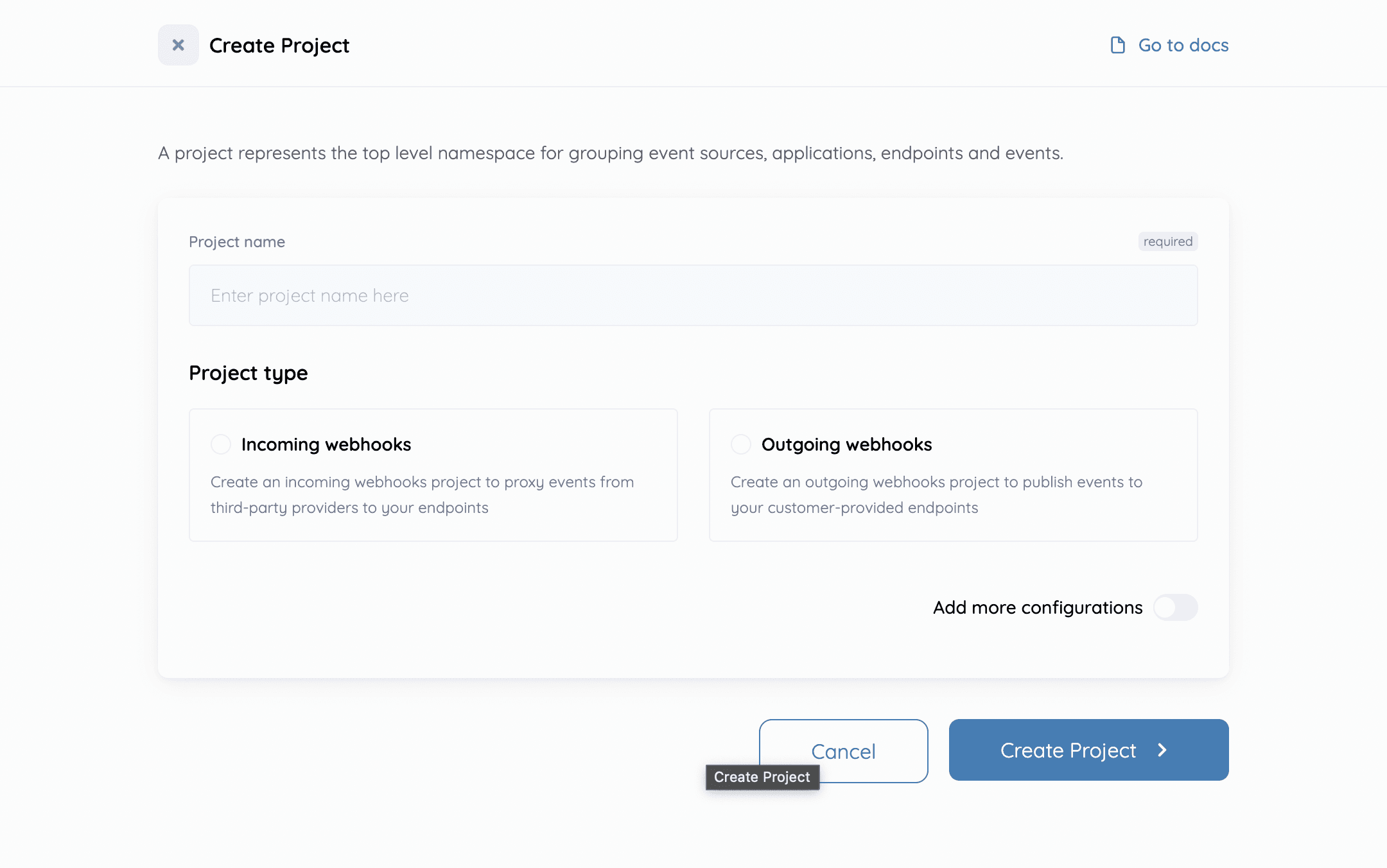Screen dimensions: 1387x868
Task: Click the required badge above the name field
Action: tap(1167, 241)
